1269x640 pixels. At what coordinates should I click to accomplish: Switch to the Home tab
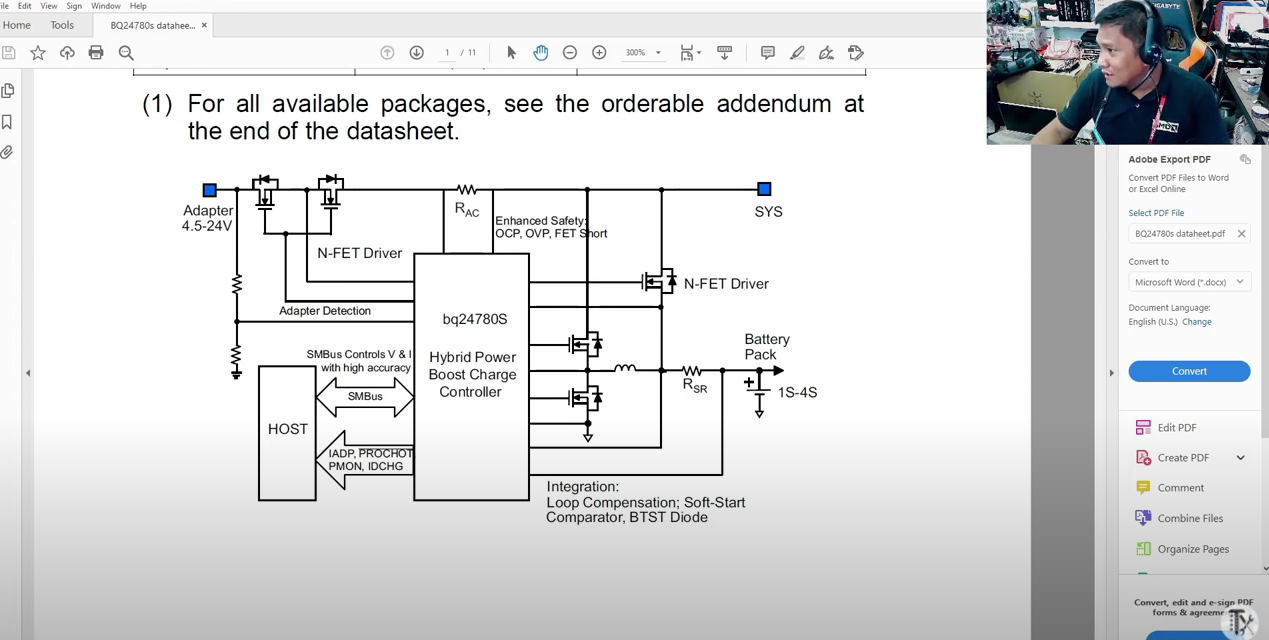(17, 25)
